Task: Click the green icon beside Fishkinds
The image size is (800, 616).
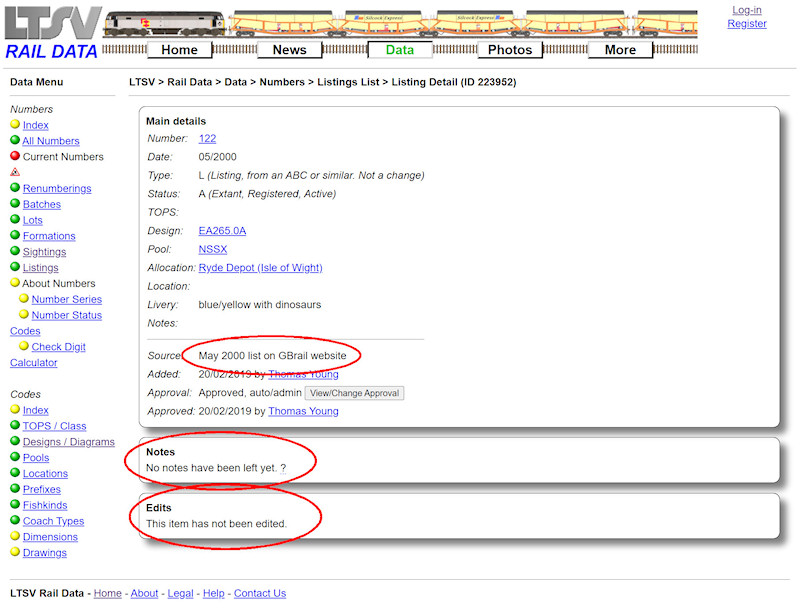Action: (14, 505)
